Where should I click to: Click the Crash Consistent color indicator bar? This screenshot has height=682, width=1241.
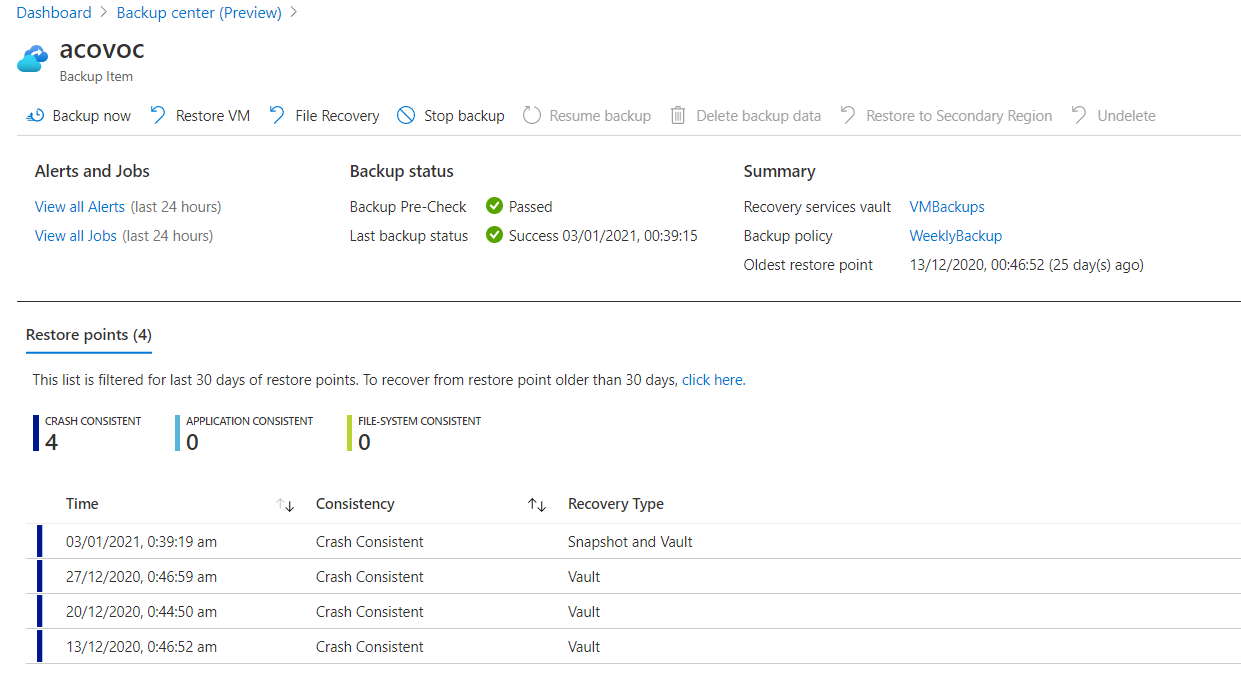(35, 432)
